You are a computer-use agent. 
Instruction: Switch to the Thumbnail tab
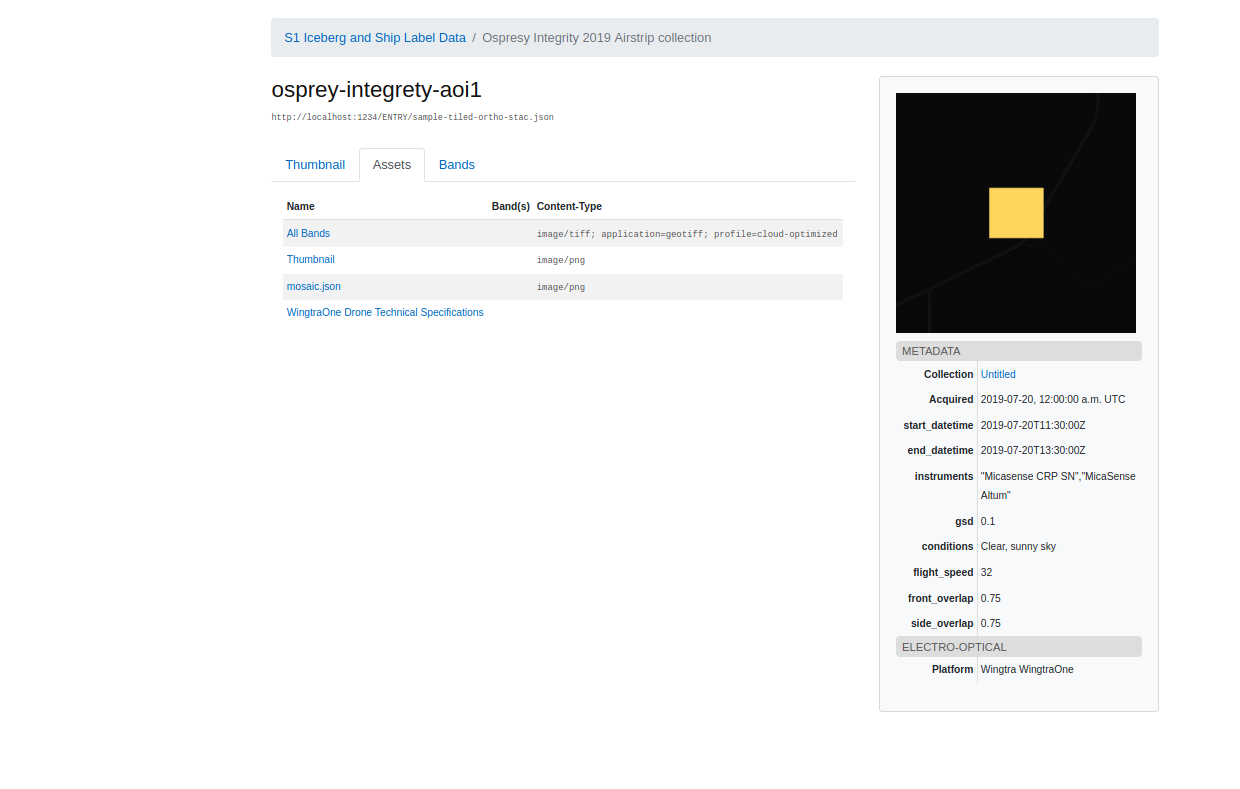pos(315,164)
